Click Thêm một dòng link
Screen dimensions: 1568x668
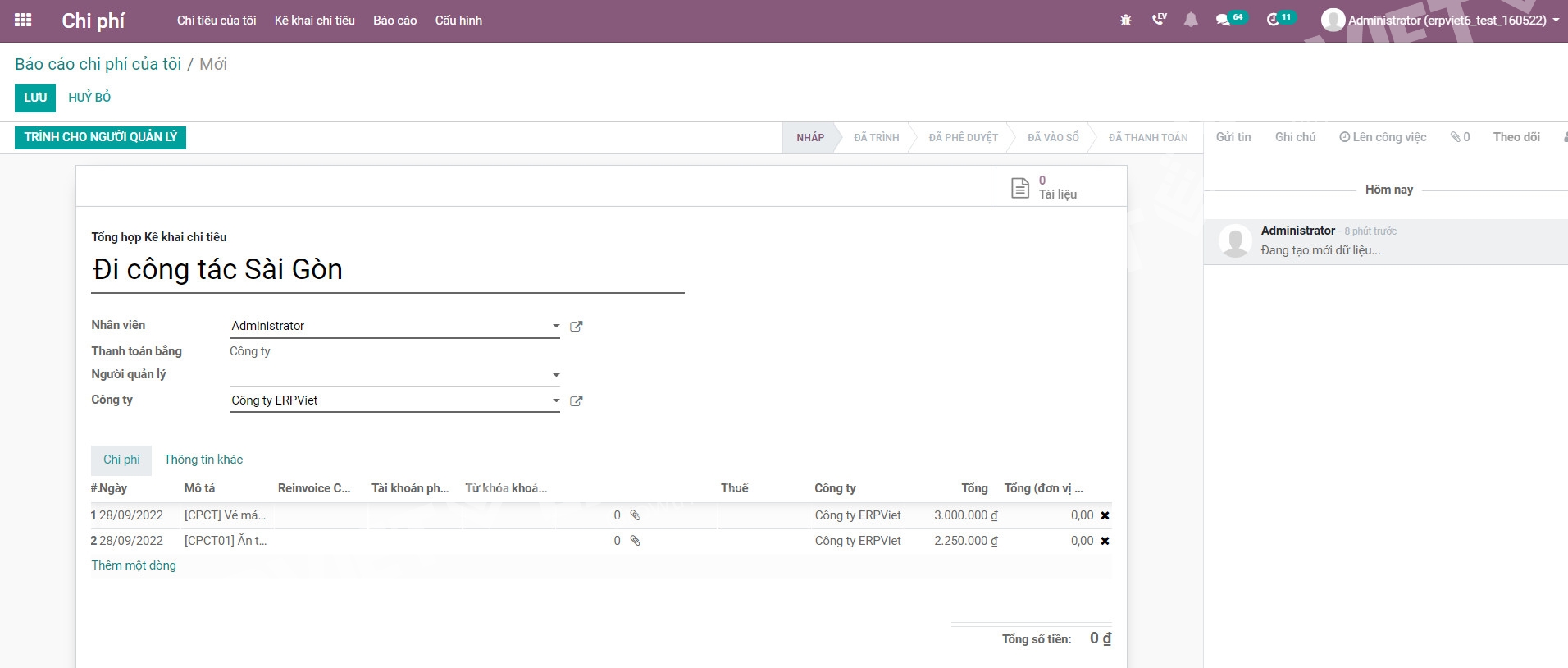pos(134,565)
